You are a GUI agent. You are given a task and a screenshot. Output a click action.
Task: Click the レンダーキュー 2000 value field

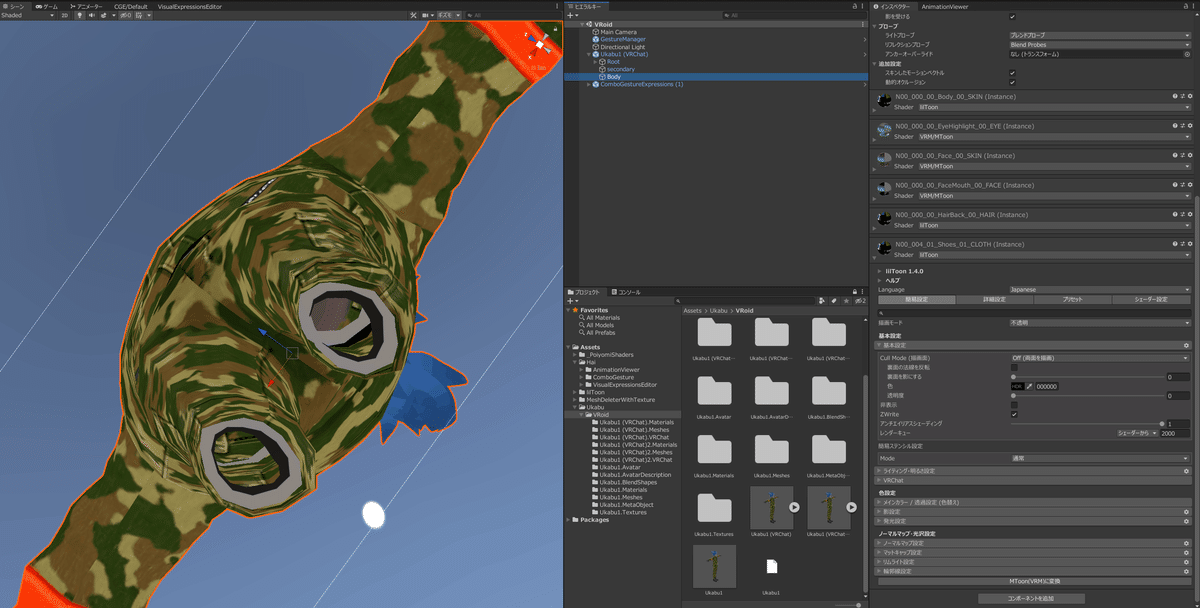[1176, 433]
